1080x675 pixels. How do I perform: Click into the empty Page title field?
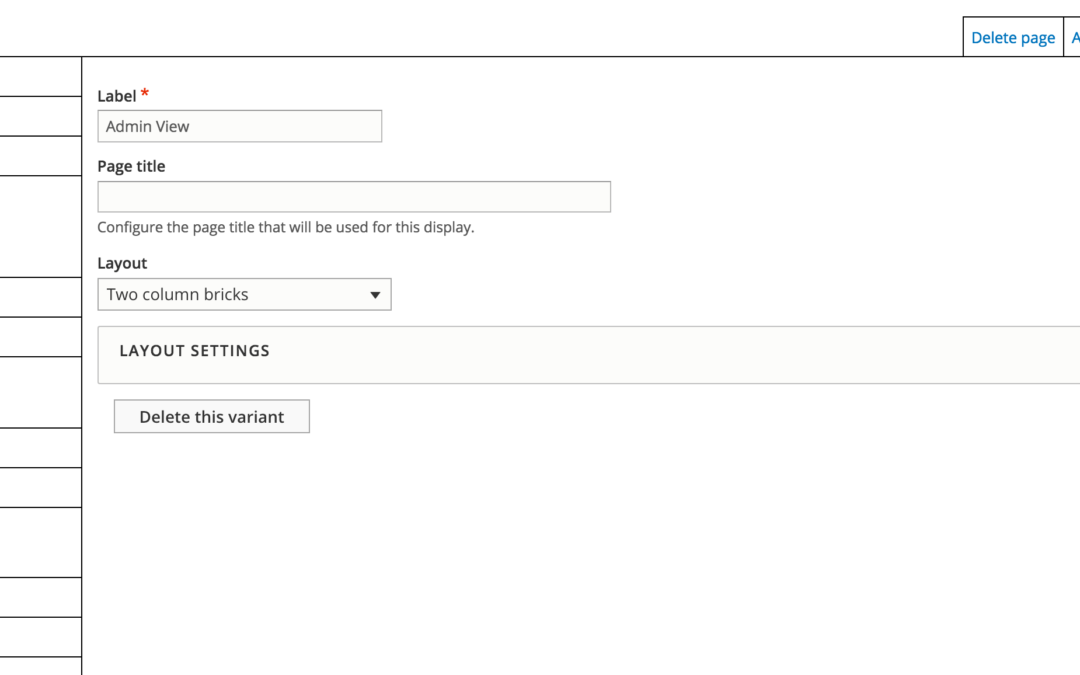click(x=353, y=196)
